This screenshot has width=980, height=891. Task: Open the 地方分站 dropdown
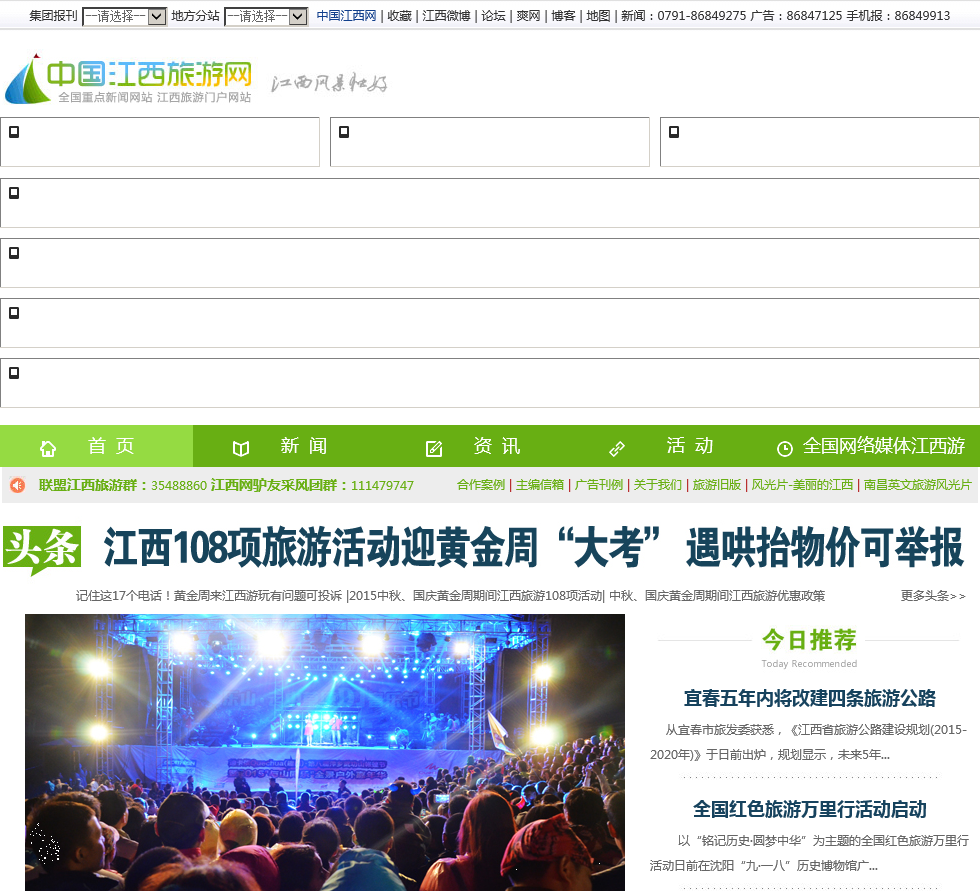(266, 16)
